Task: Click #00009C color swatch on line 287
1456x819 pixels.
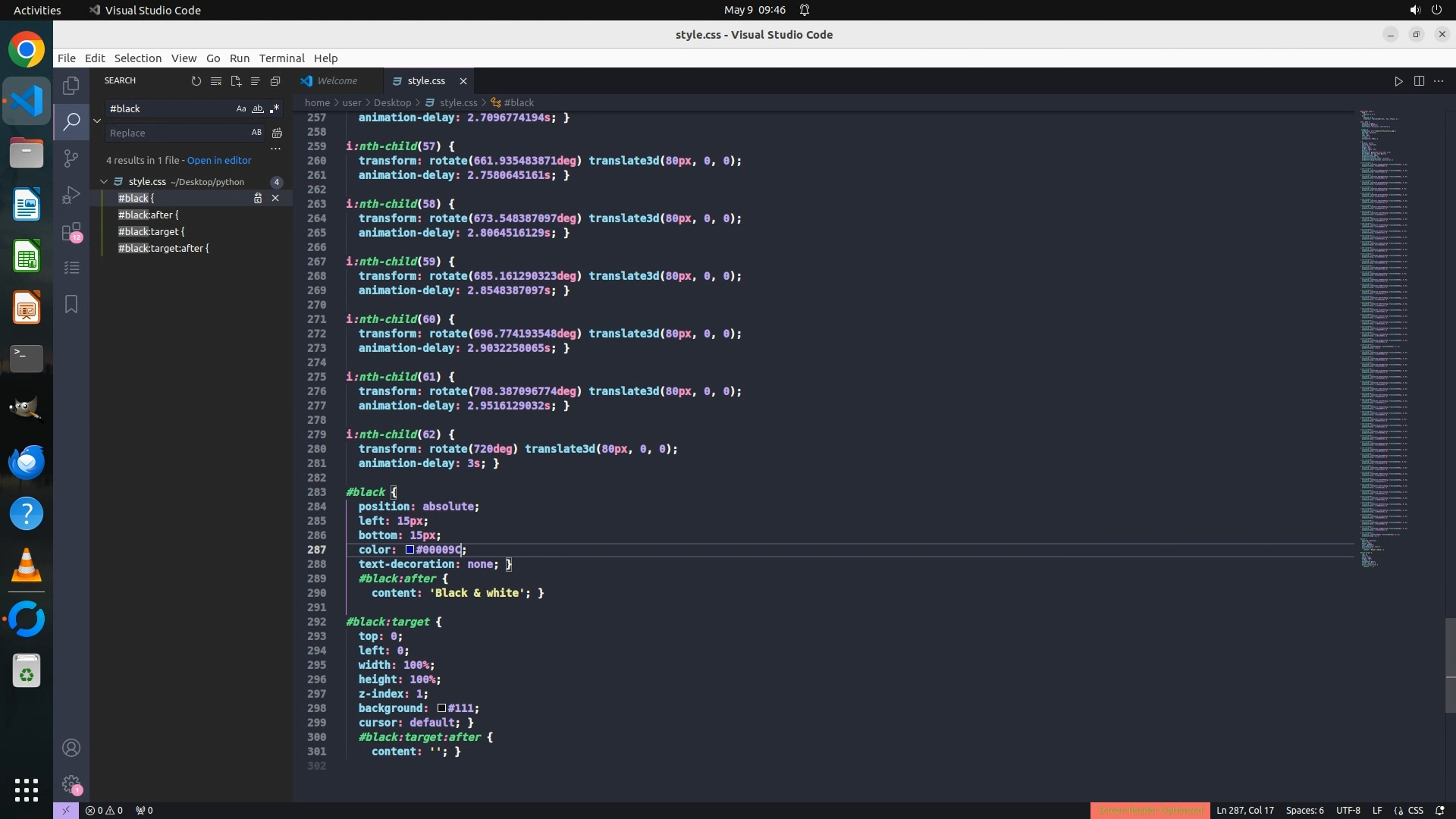Action: tap(409, 550)
